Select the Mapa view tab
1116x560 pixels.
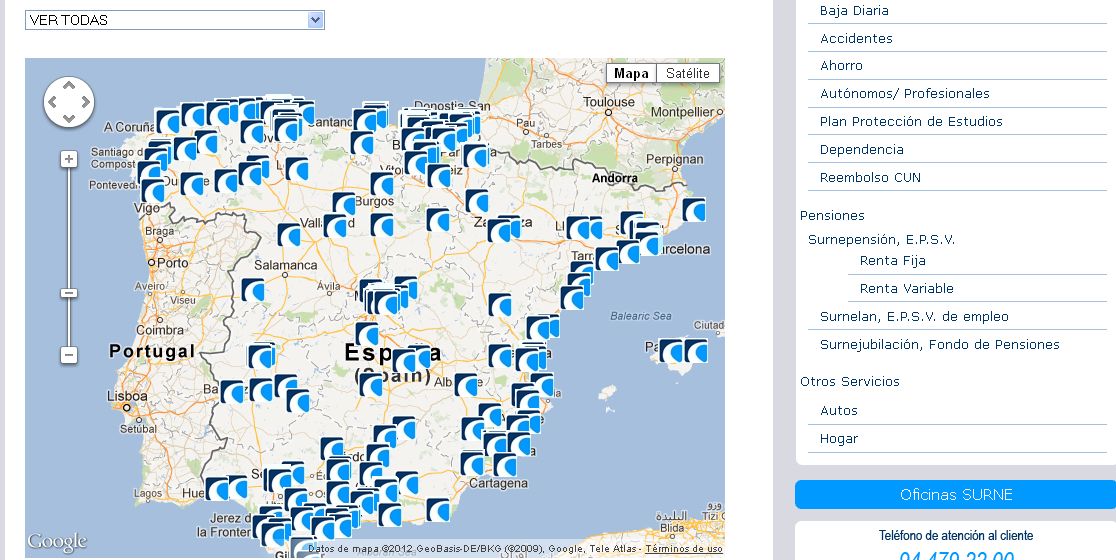(x=631, y=73)
